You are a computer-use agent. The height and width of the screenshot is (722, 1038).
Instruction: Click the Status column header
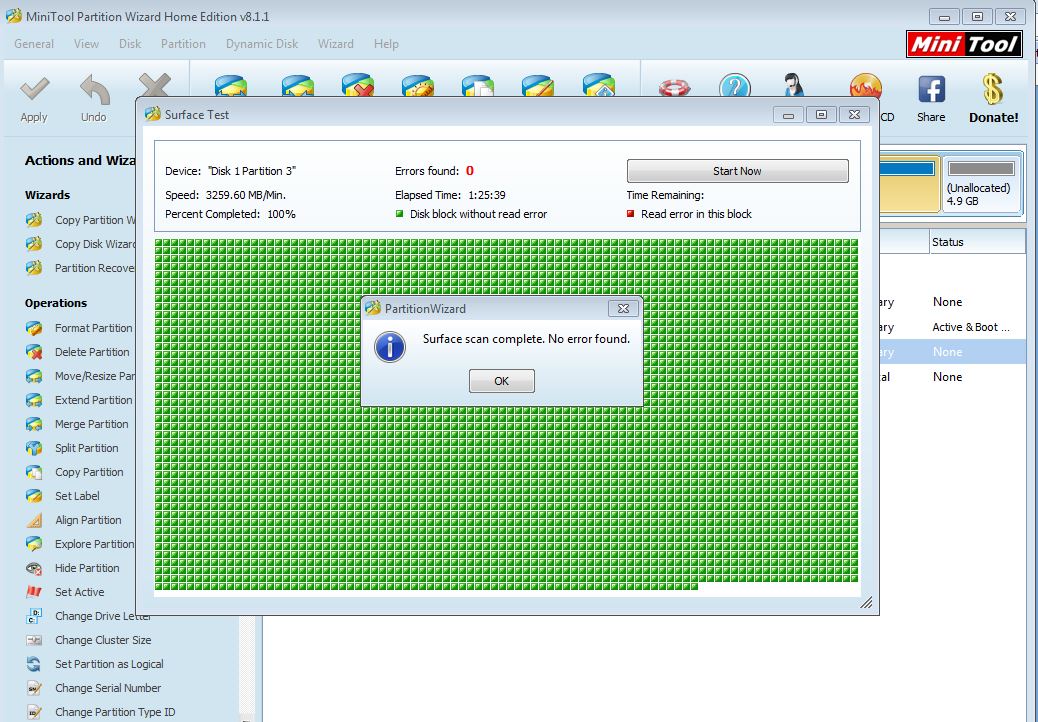976,242
